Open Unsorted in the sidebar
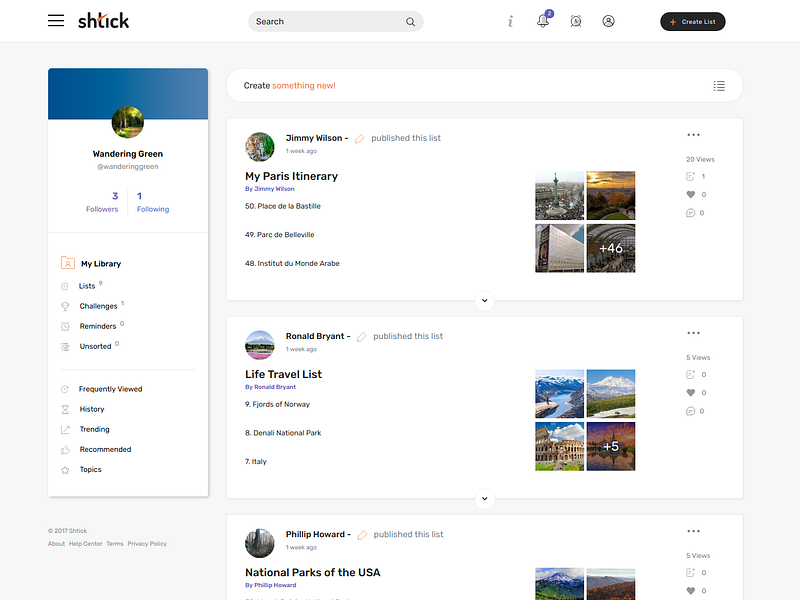 tap(95, 346)
